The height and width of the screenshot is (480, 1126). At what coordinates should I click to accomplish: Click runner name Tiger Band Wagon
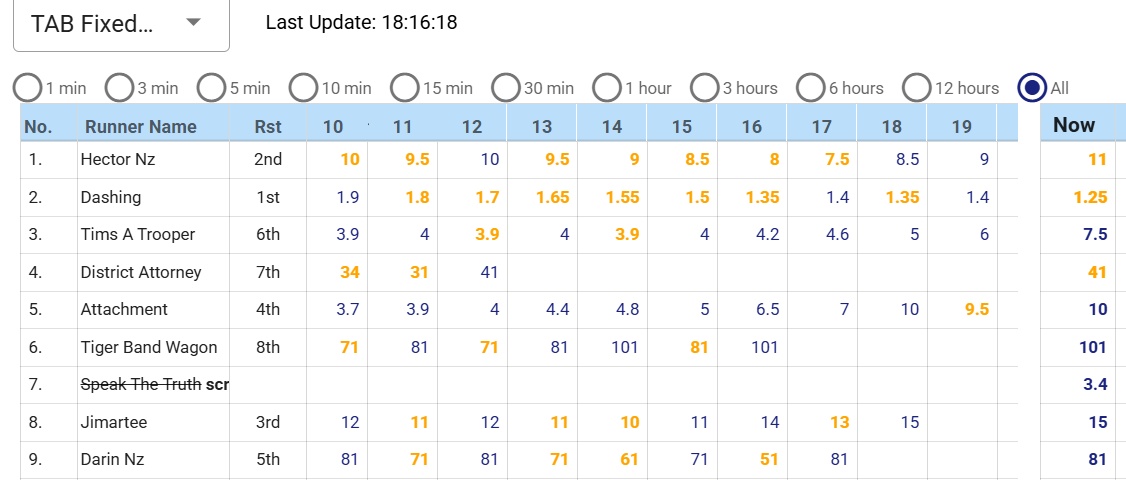click(x=149, y=347)
